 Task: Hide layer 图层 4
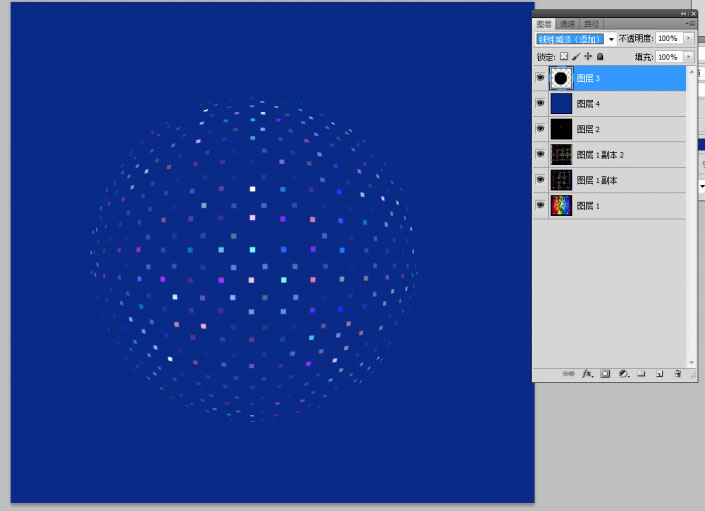pos(540,103)
